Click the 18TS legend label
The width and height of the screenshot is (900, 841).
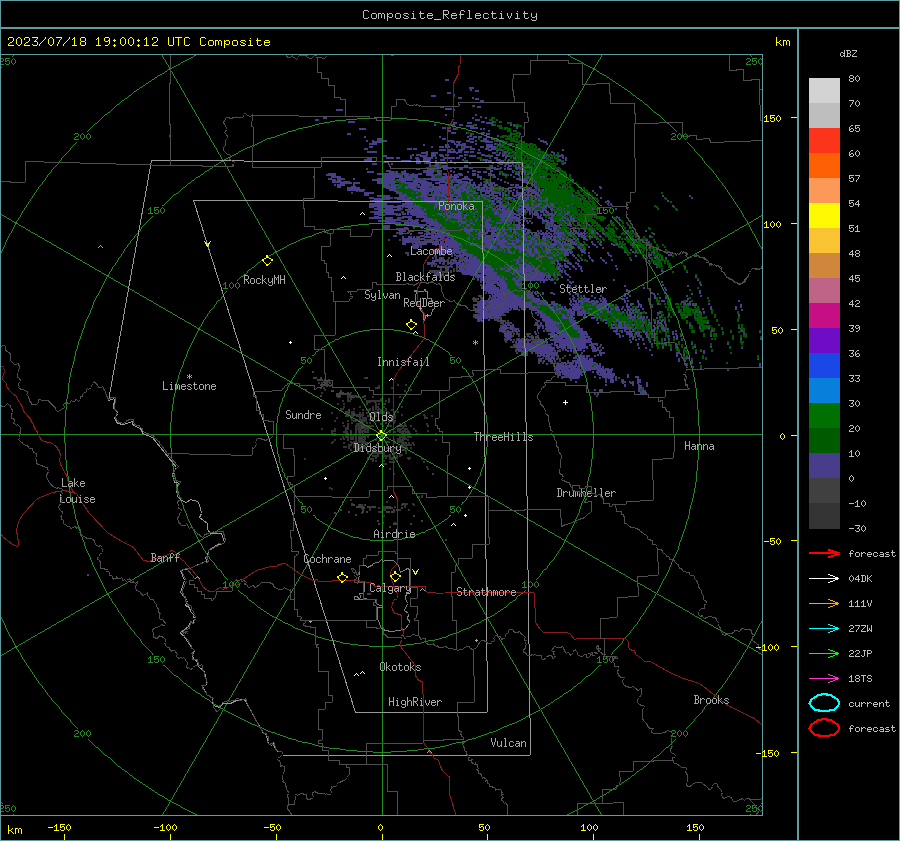(860, 679)
